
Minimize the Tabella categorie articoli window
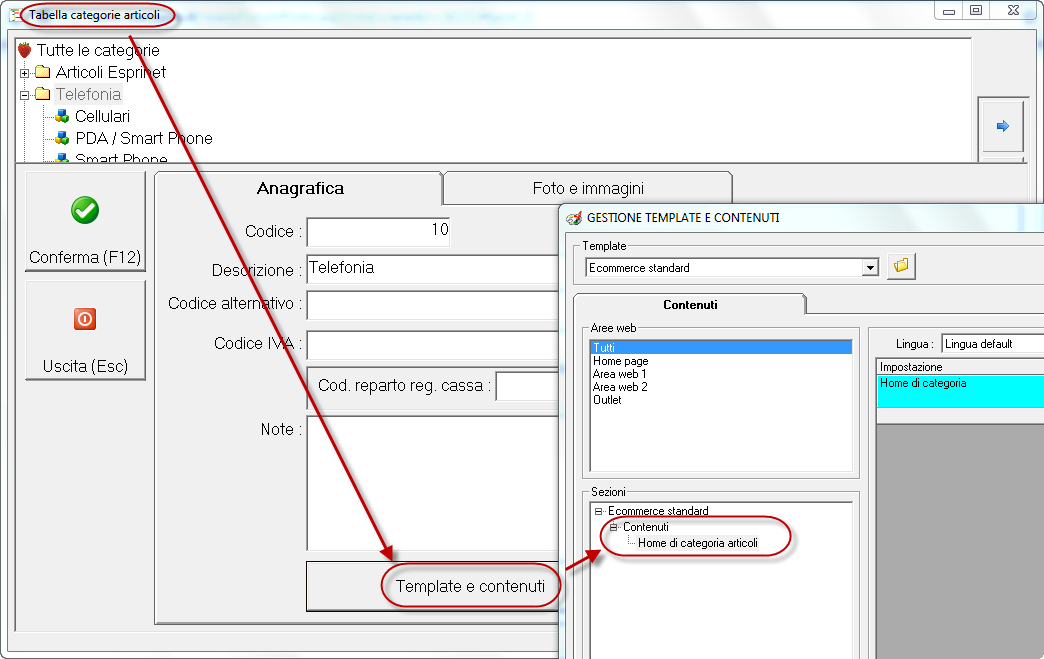(x=949, y=11)
